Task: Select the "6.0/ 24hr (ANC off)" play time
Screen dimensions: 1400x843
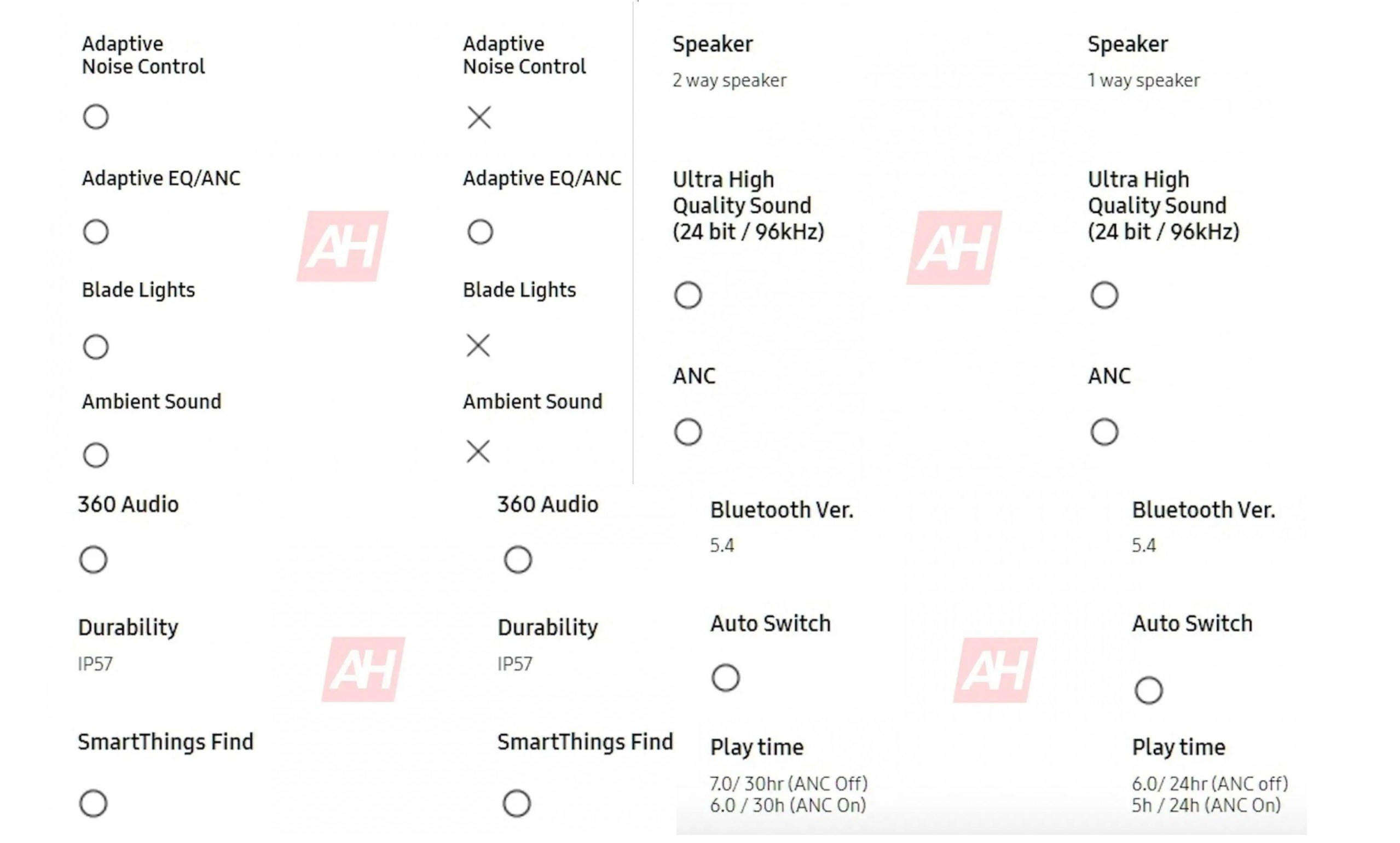Action: [x=1210, y=784]
